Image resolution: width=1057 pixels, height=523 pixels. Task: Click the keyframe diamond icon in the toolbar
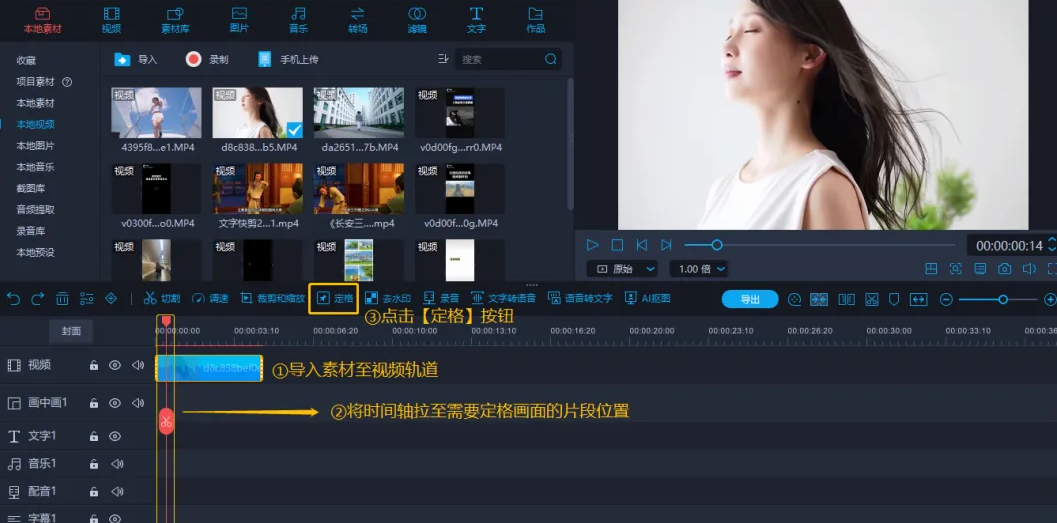click(x=111, y=299)
